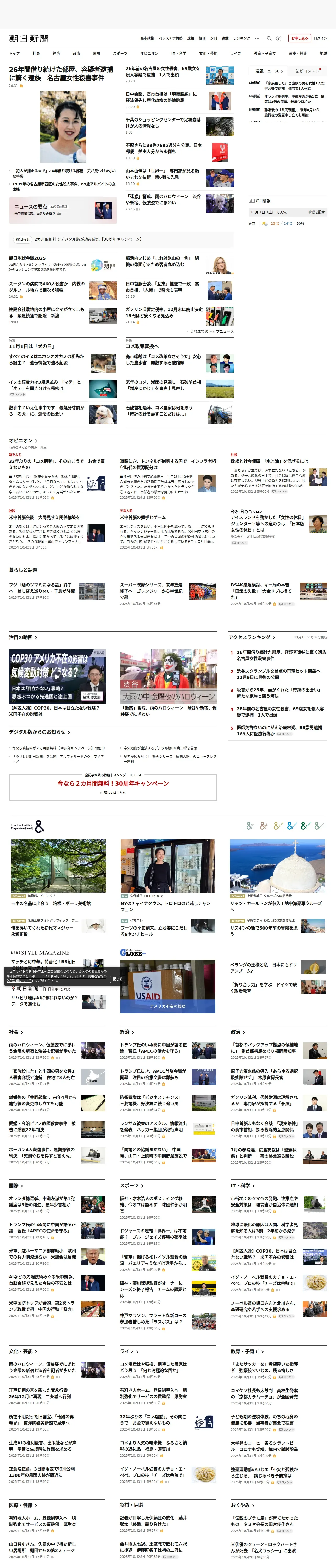Open article 阪神・才木浩人のポスティング移籍
Screen dimensions: 336x1568
point(153,1204)
